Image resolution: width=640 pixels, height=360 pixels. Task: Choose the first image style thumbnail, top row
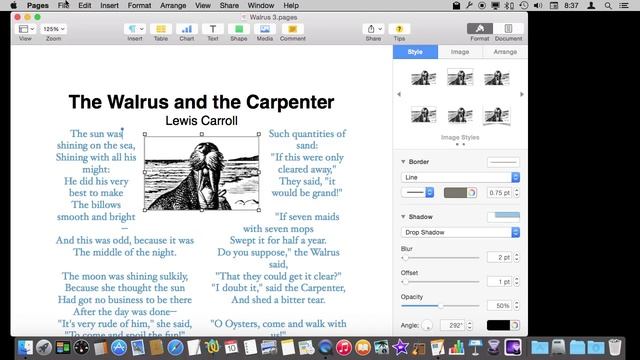[424, 78]
